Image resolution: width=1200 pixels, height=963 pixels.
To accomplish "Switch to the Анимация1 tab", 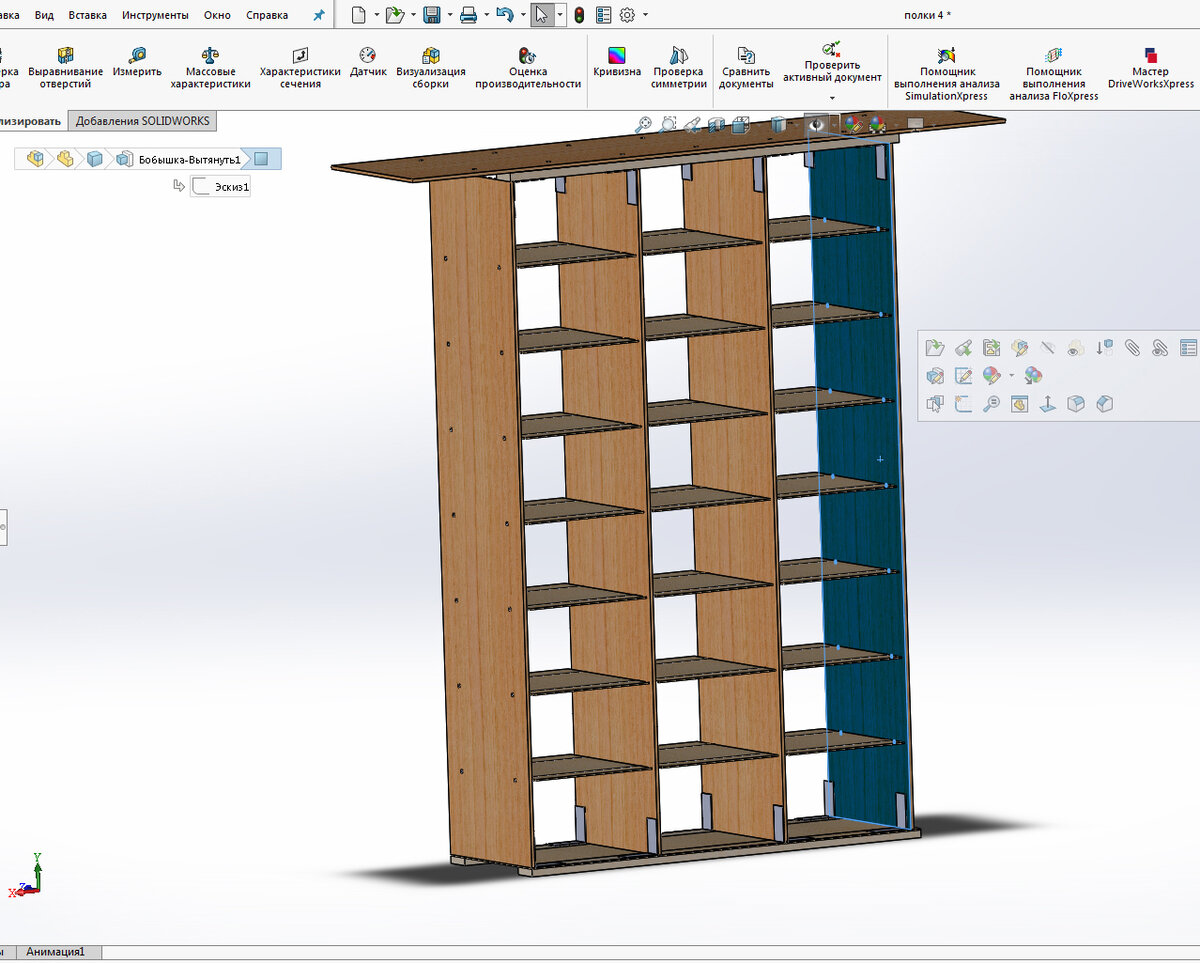I will click(56, 952).
